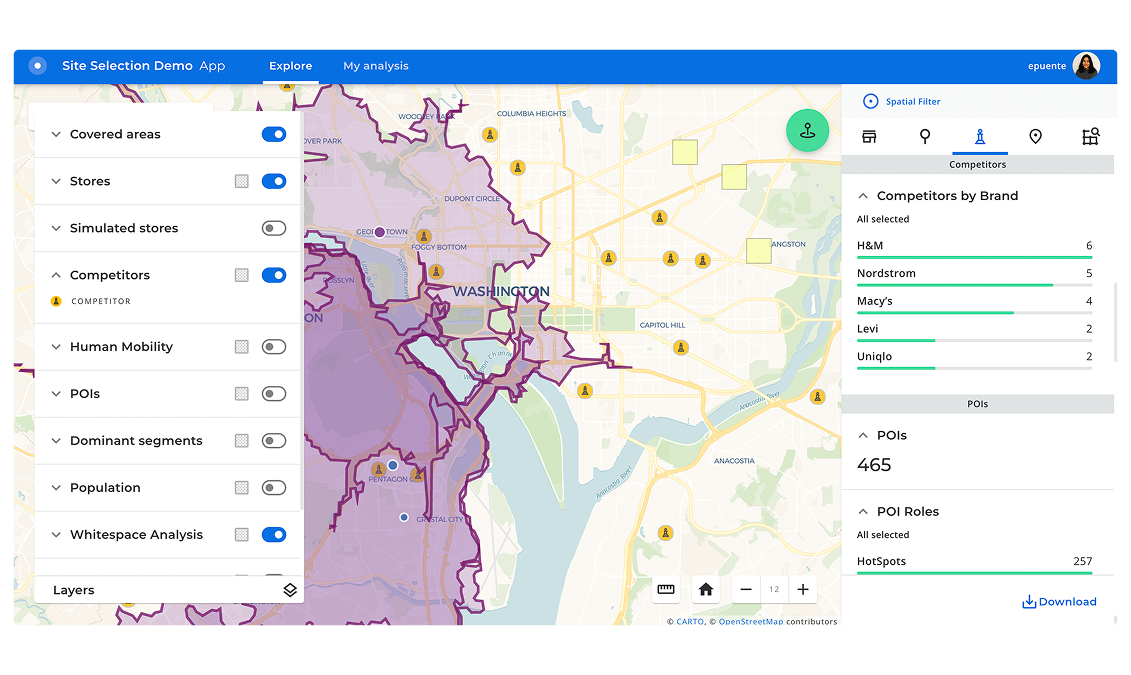The image size is (1131, 675).
Task: Activate the measure ruler tool on the map
Action: 666,589
